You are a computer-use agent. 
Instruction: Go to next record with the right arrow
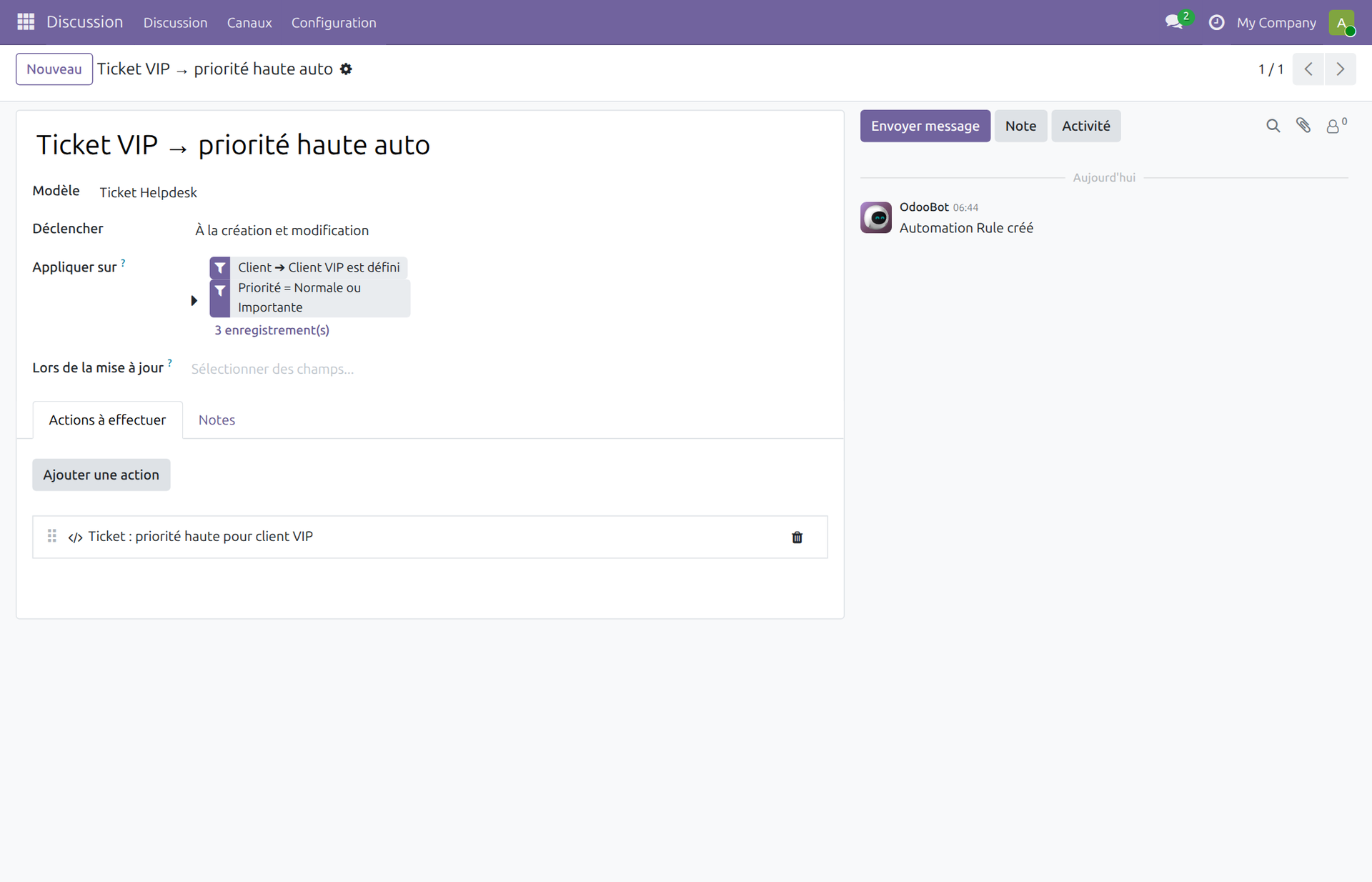point(1340,69)
